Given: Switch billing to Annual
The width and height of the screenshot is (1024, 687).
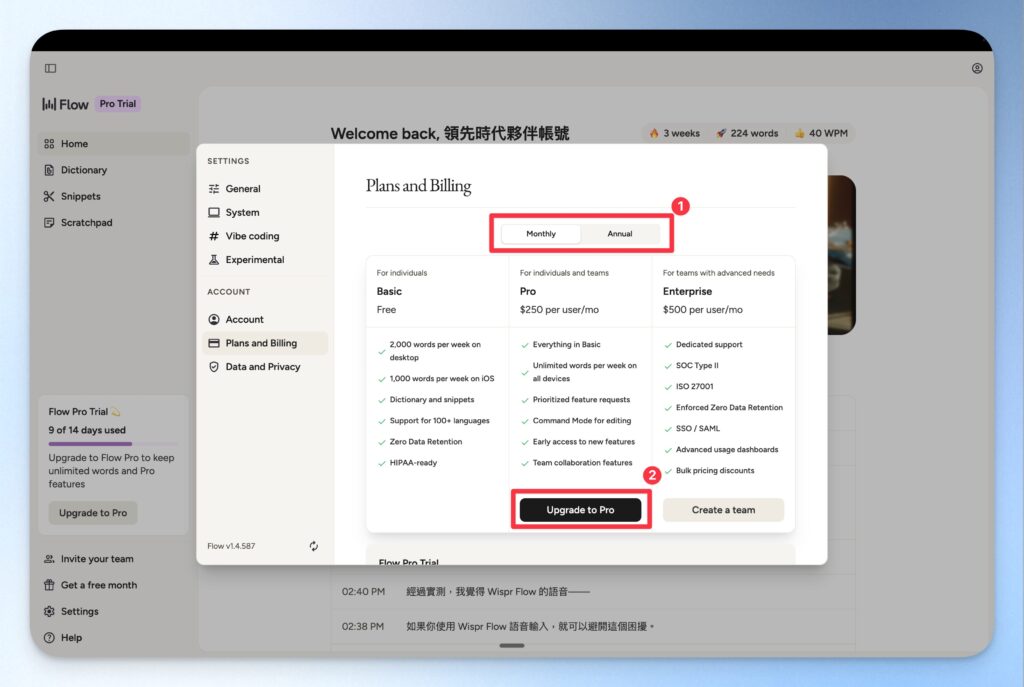Looking at the screenshot, I should [620, 233].
